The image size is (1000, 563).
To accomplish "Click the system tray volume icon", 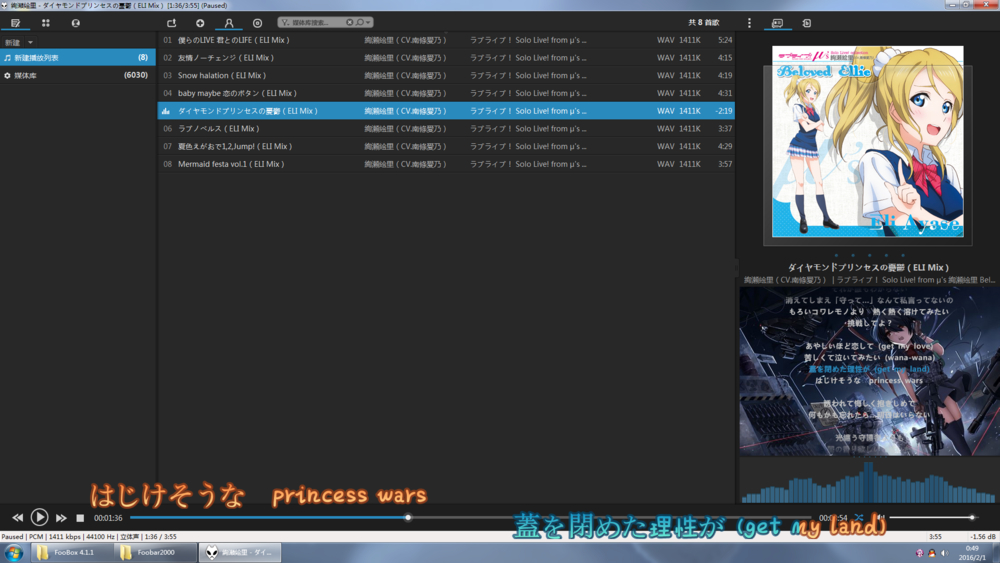I will click(x=945, y=553).
